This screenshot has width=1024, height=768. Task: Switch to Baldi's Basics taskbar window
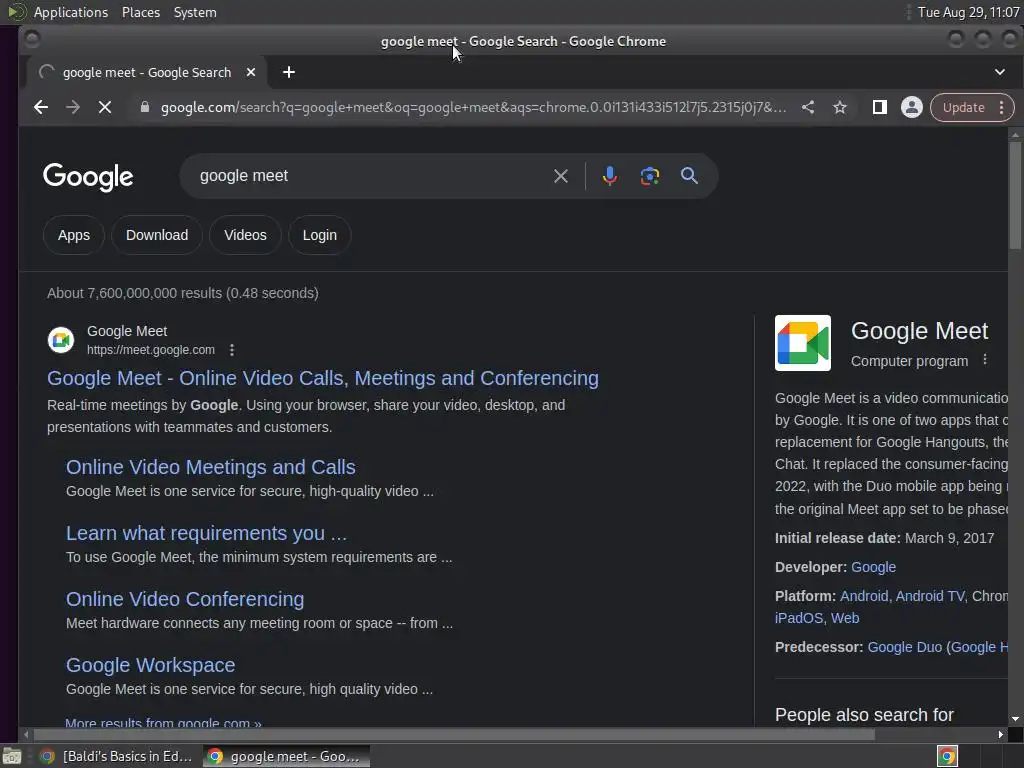(116, 756)
